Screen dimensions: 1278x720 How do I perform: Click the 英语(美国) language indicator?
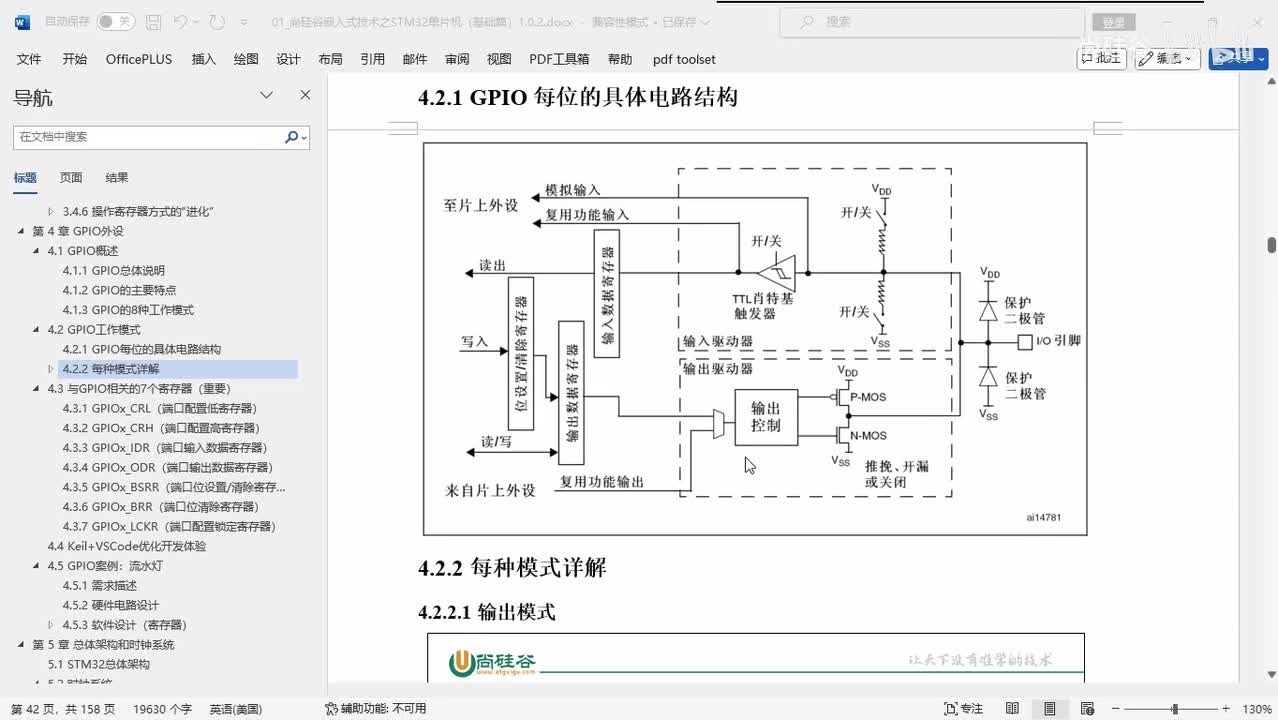click(x=235, y=709)
